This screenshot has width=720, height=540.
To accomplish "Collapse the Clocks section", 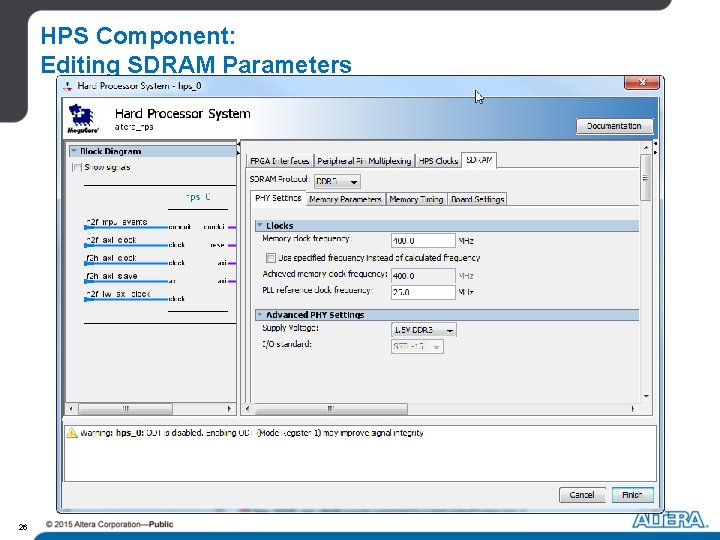I will click(x=260, y=225).
